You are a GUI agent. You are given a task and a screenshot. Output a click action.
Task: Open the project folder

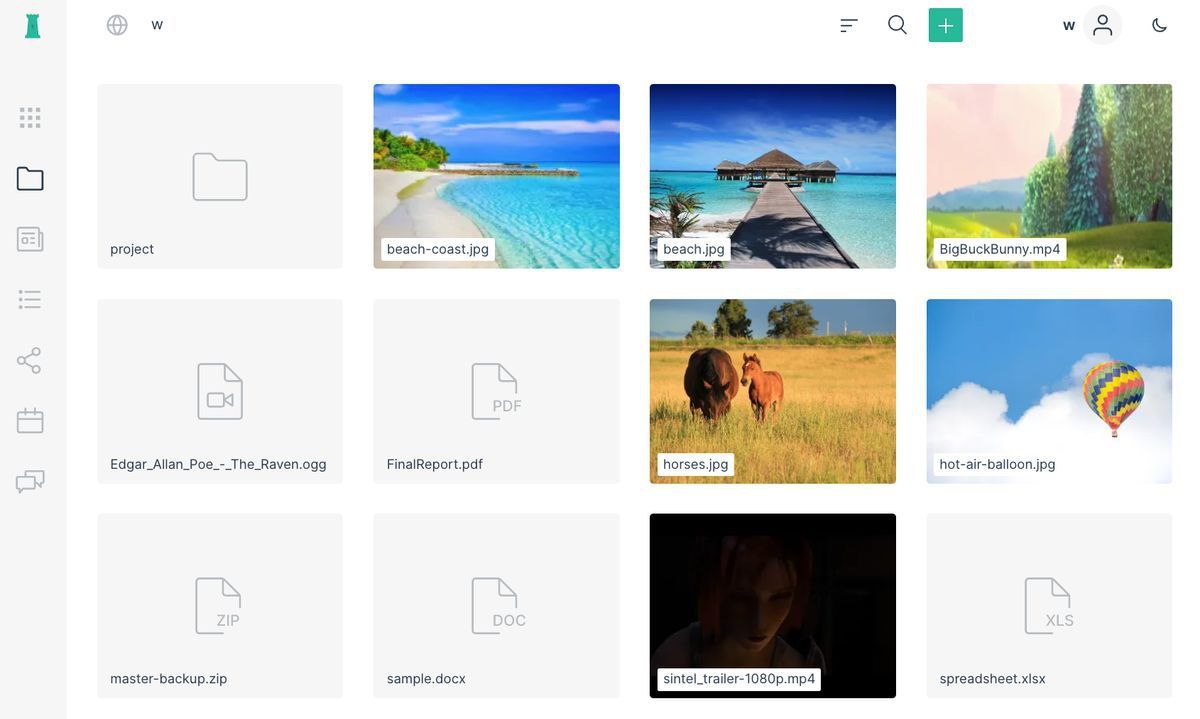pyautogui.click(x=220, y=177)
